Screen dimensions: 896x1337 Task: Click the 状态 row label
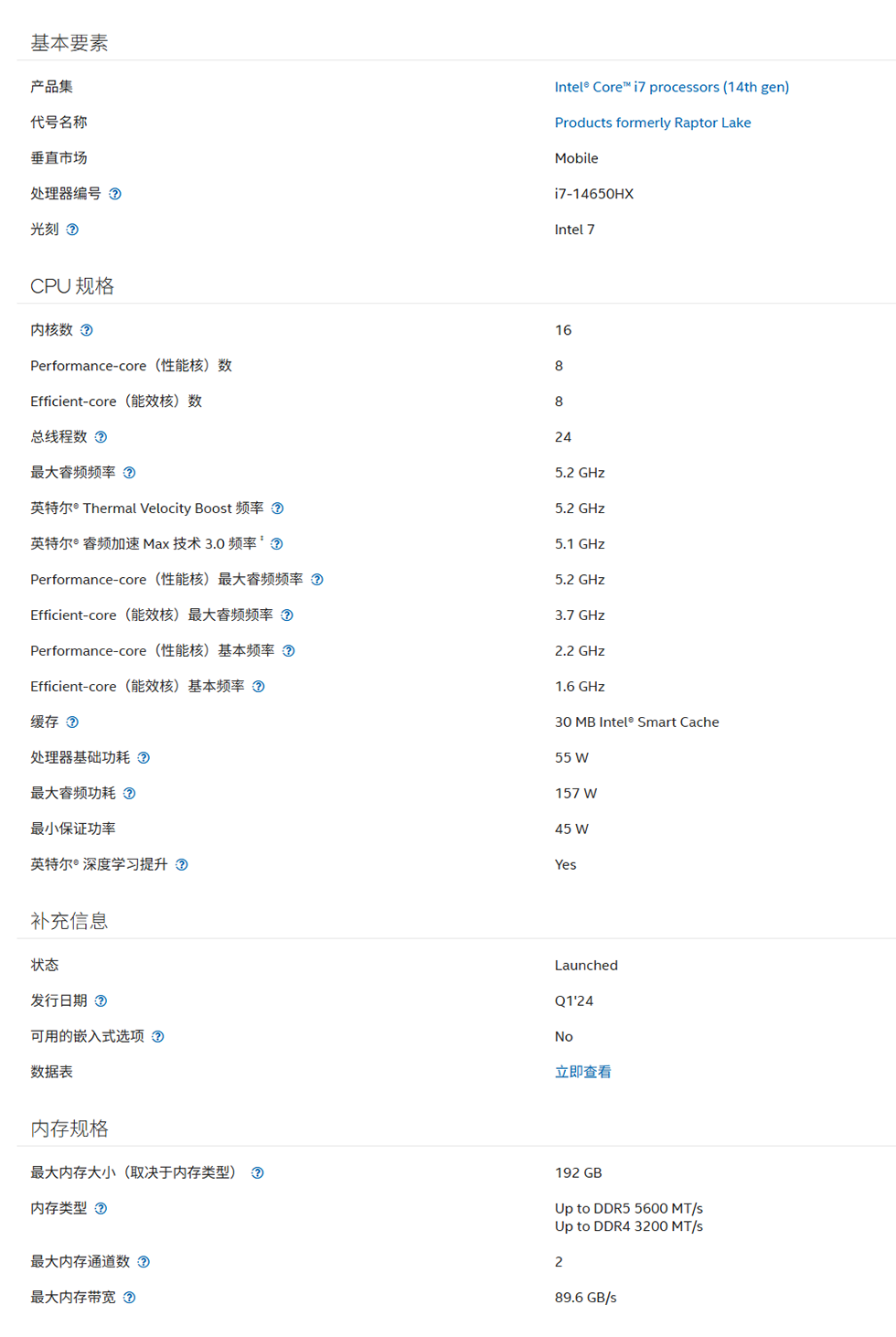coord(44,966)
